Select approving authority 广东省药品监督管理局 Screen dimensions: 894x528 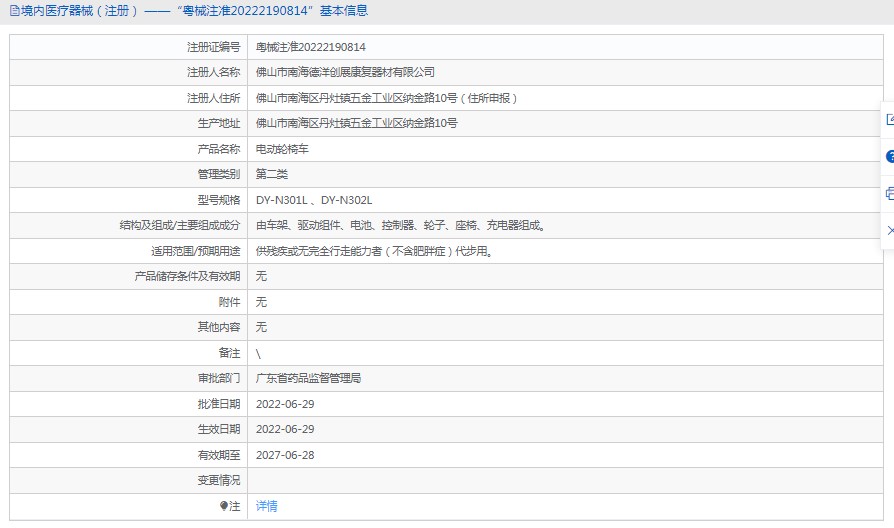tap(308, 378)
